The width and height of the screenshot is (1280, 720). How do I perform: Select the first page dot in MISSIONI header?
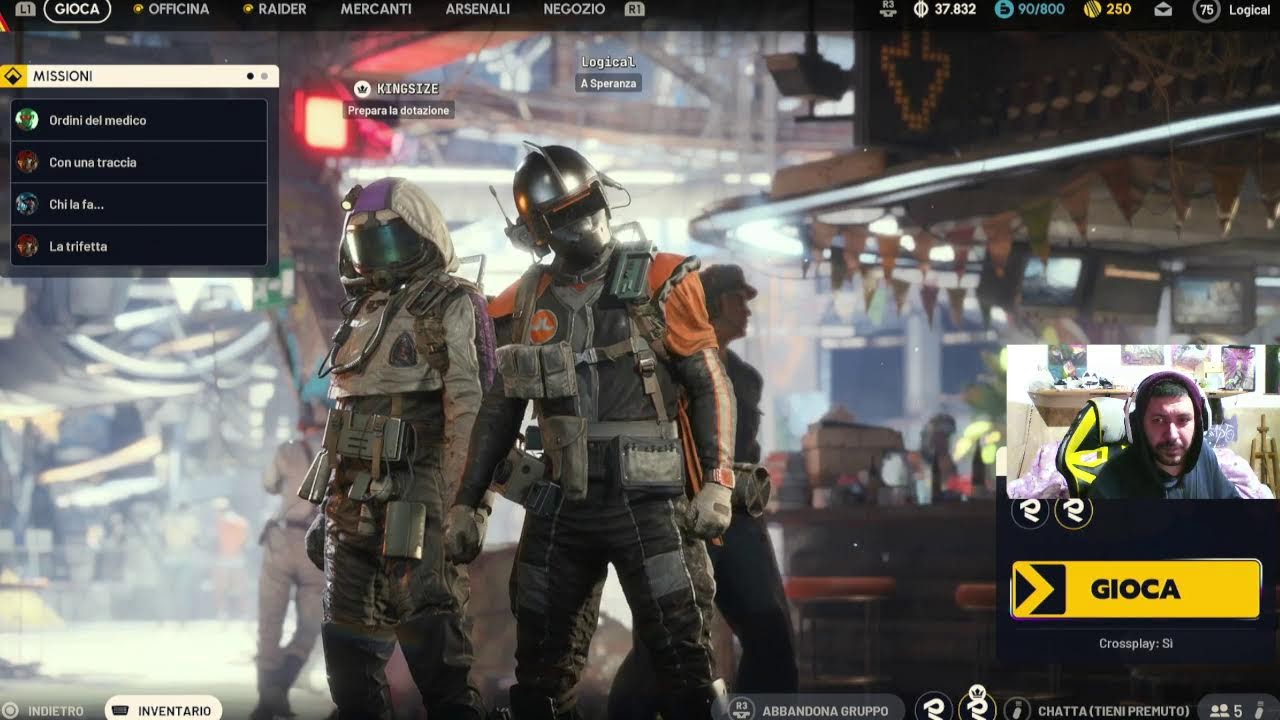pyautogui.click(x=250, y=76)
